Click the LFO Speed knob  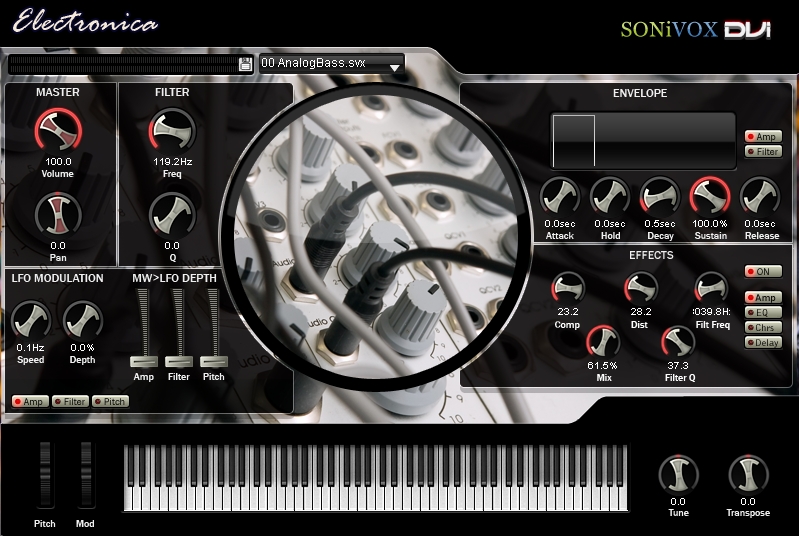tap(31, 320)
